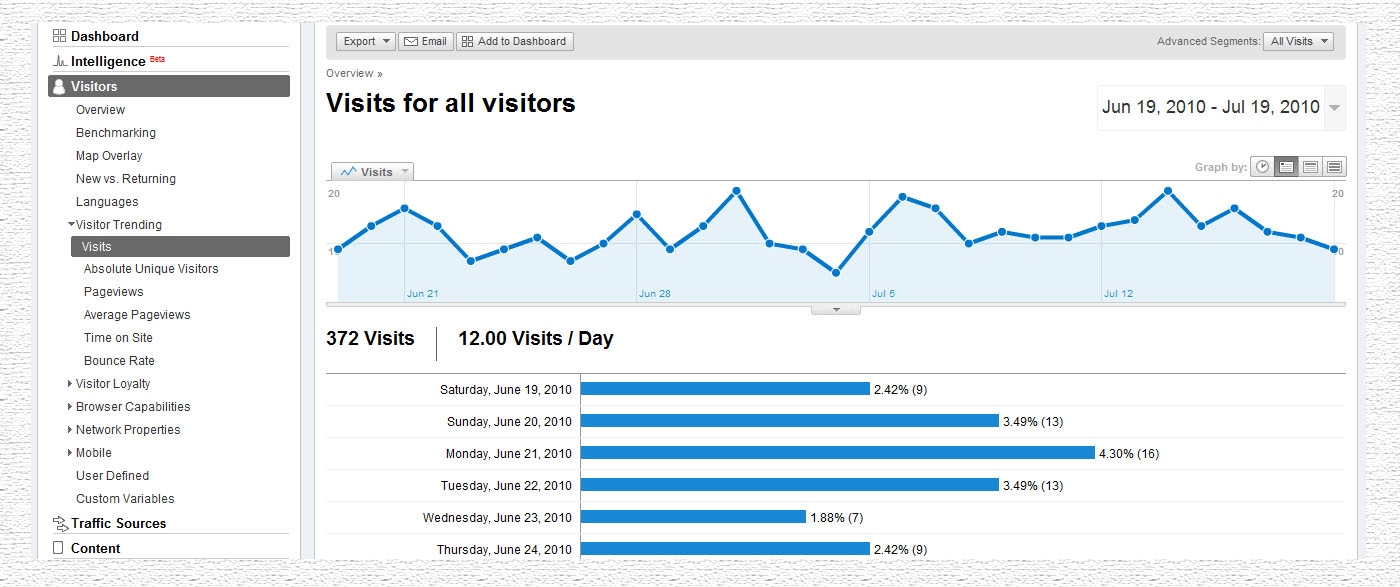
Task: Select the Traffic Sources icon
Action: point(58,523)
